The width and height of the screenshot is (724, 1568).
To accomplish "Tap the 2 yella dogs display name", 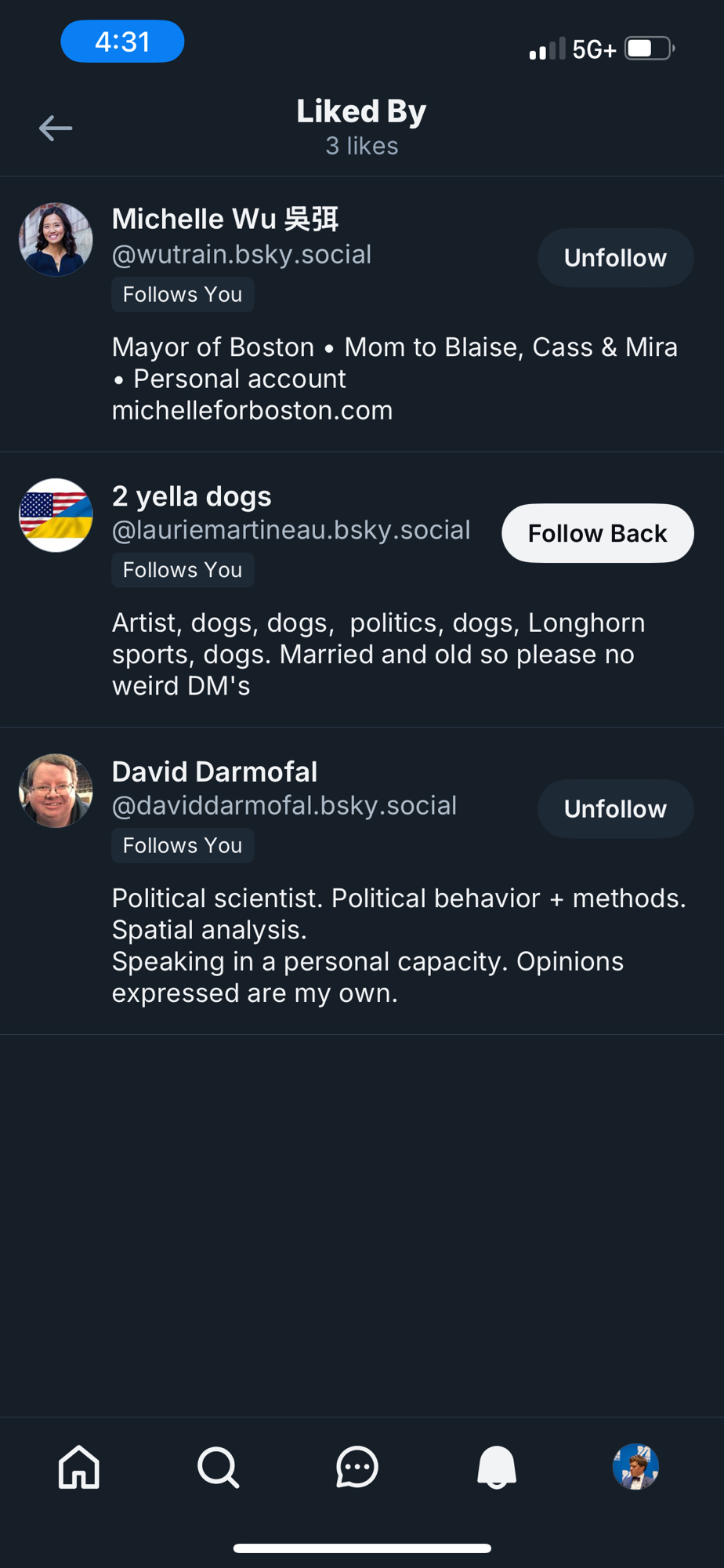I will point(192,496).
